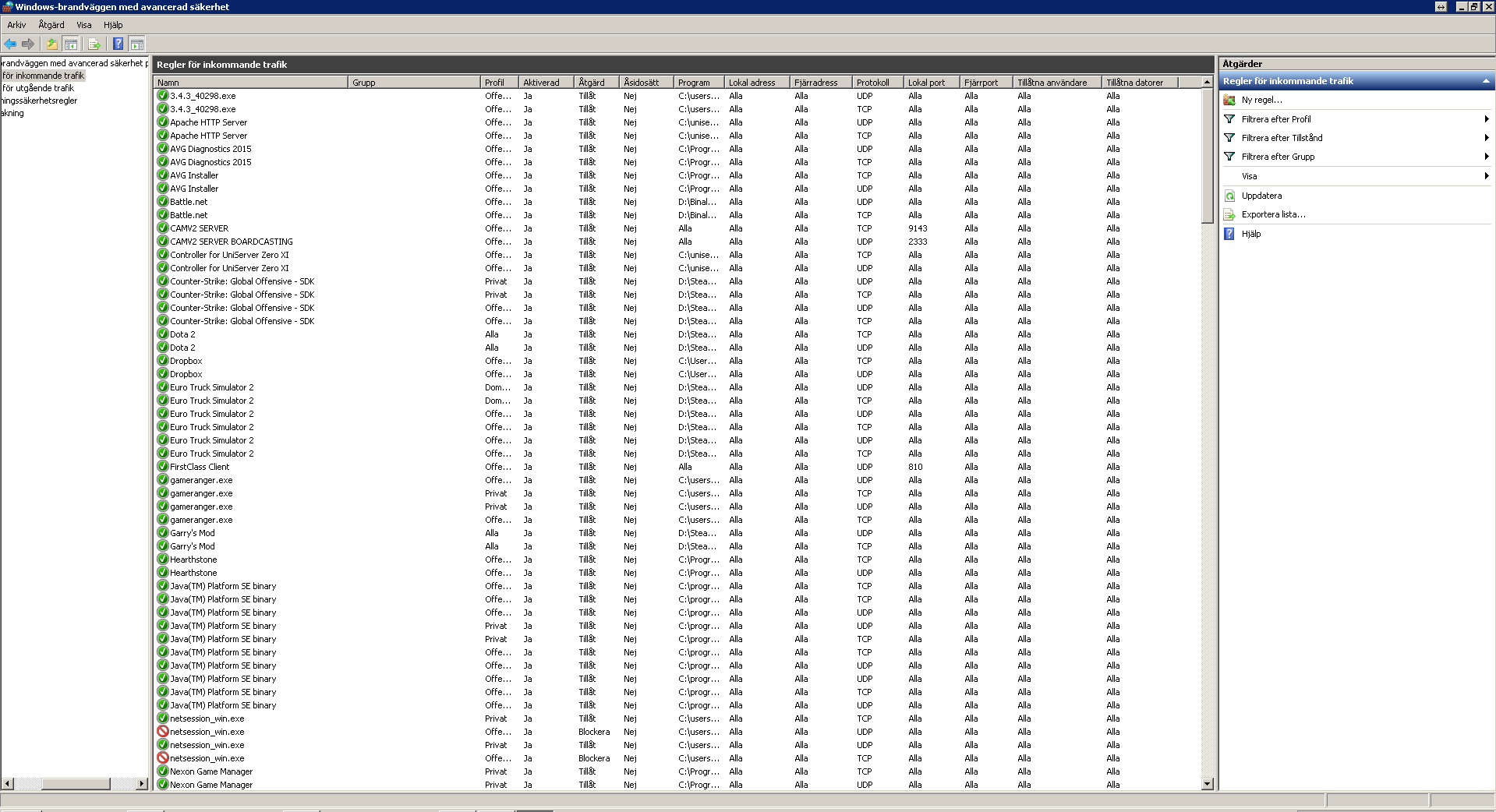The height and width of the screenshot is (812, 1496).
Task: Sort by the Profil column header
Action: (500, 82)
